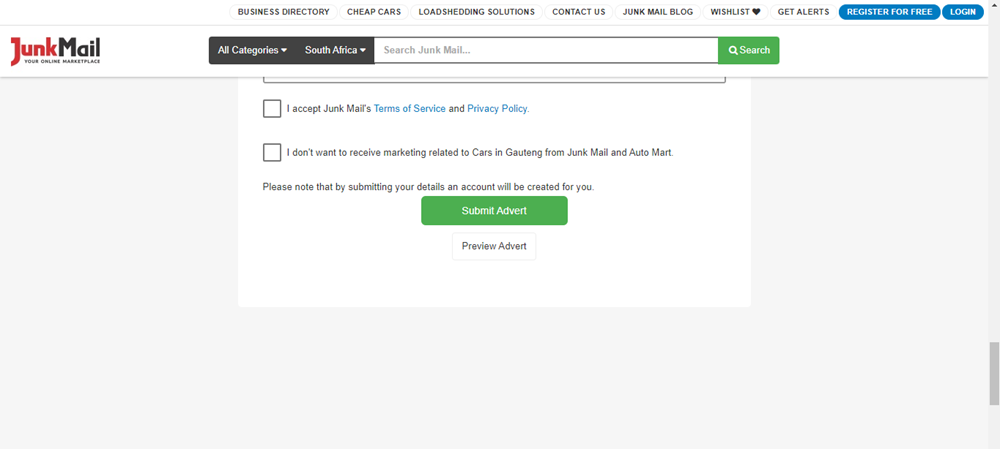1000x449 pixels.
Task: Tick the no marketing checkbox
Action: [x=272, y=153]
